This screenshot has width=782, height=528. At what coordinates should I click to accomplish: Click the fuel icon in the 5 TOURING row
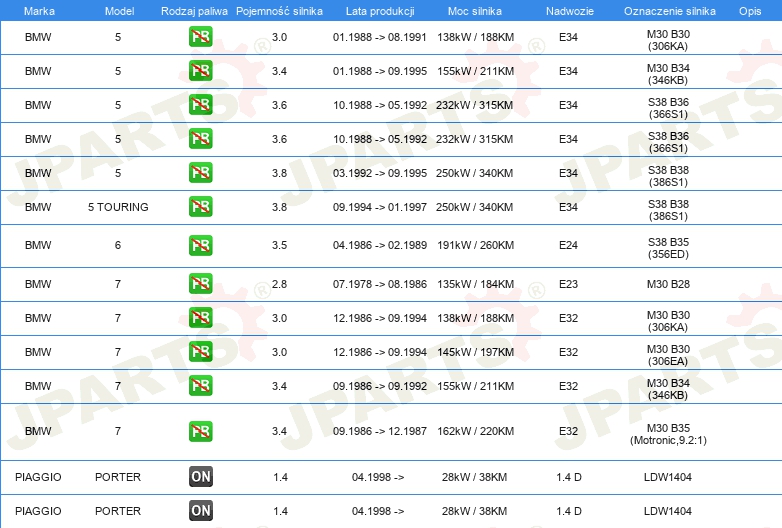[200, 207]
